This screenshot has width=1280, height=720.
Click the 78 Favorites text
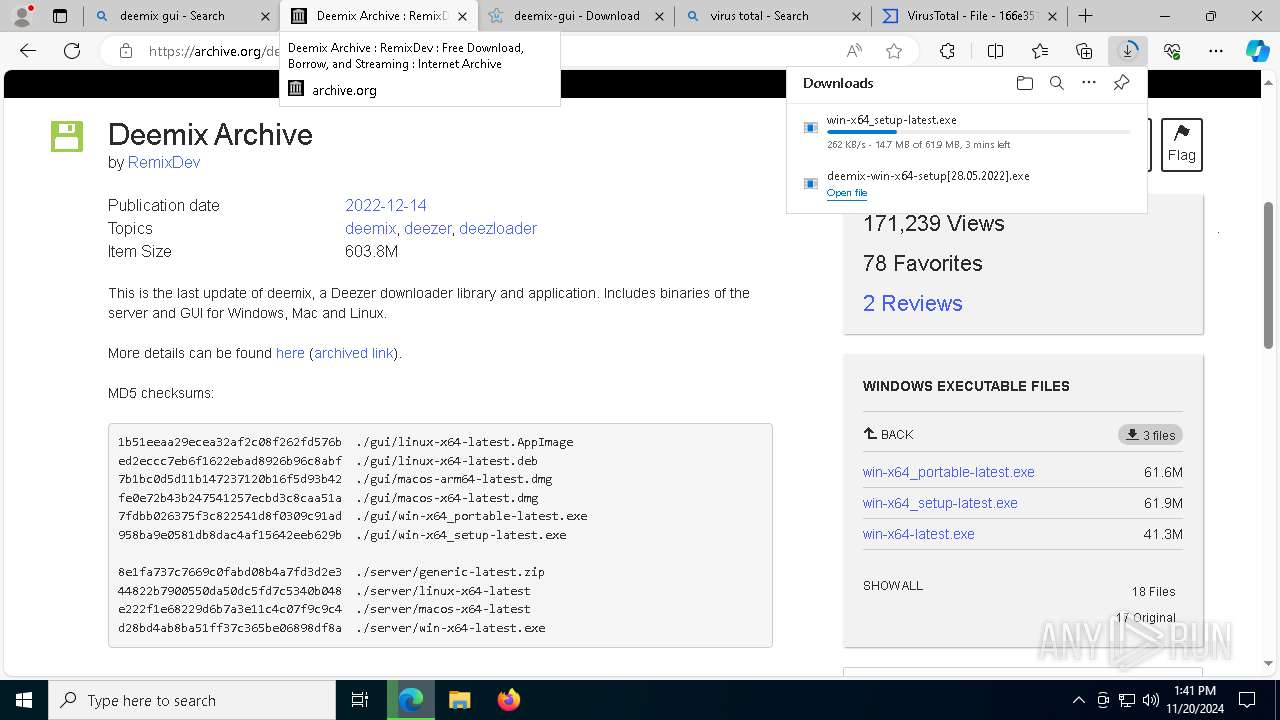click(923, 263)
